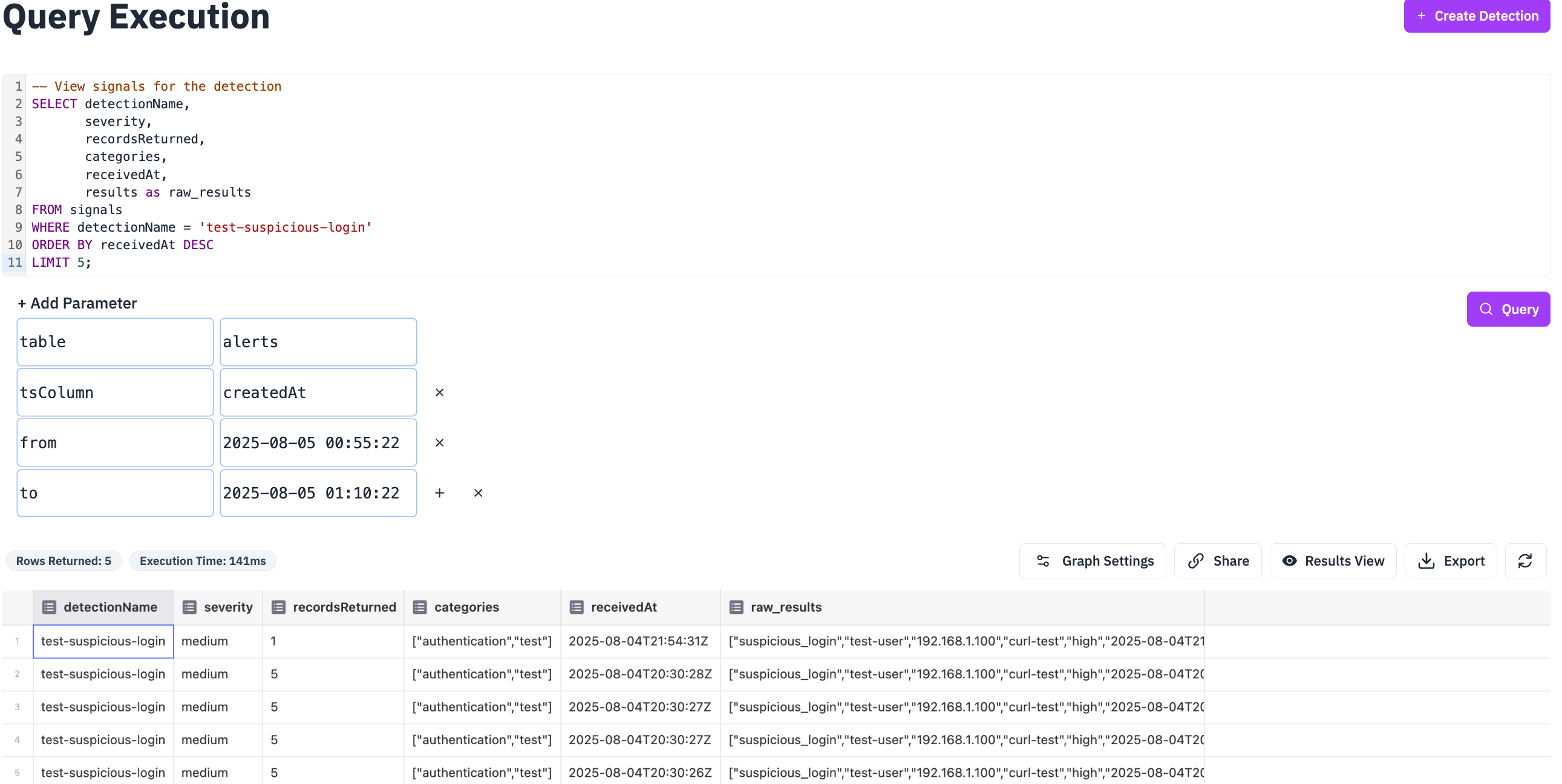Edit the alerts table value field
Viewport: 1562px width, 784px height.
click(x=318, y=342)
